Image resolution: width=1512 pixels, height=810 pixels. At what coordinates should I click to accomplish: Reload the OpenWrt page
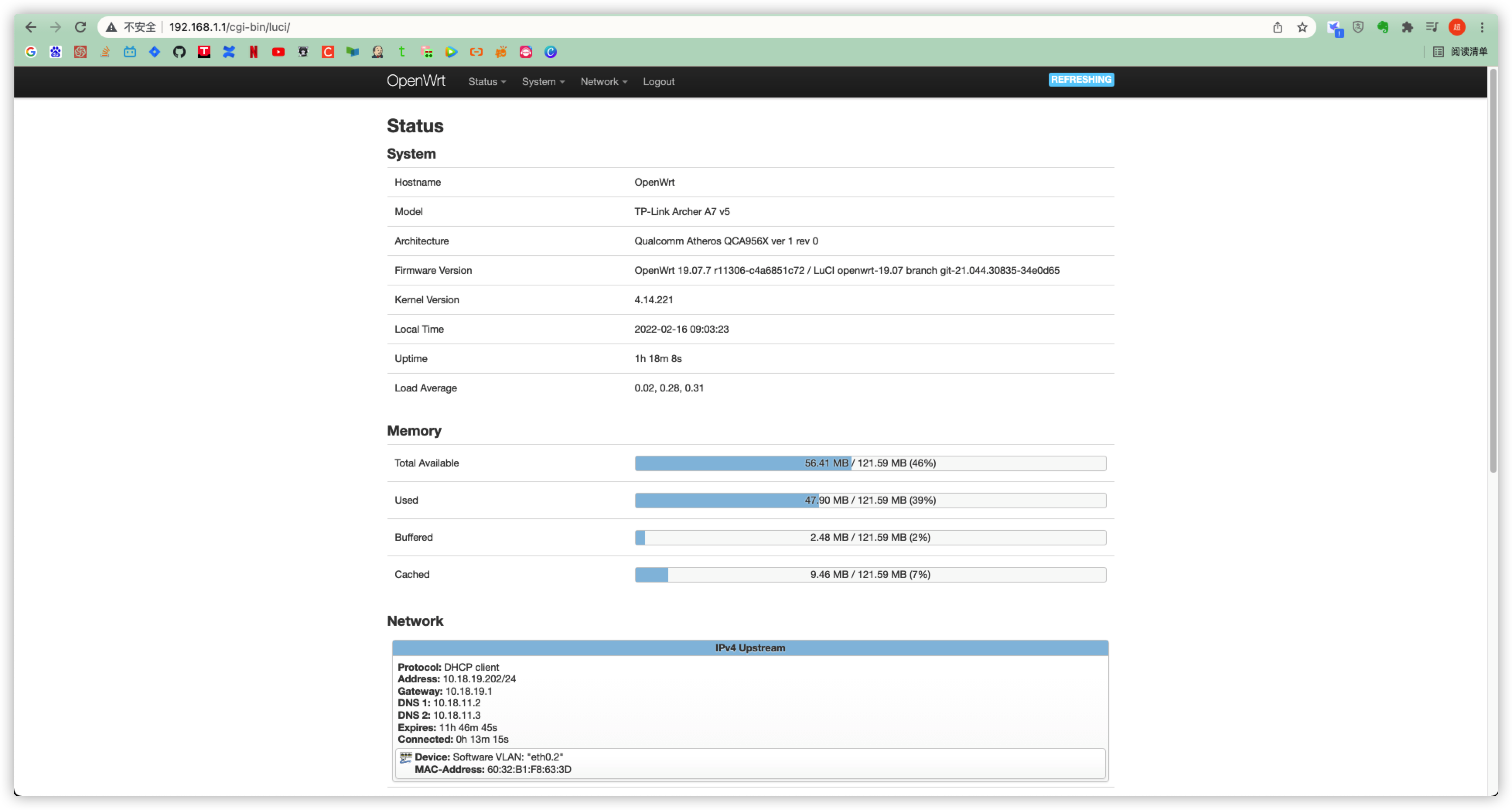tap(80, 27)
